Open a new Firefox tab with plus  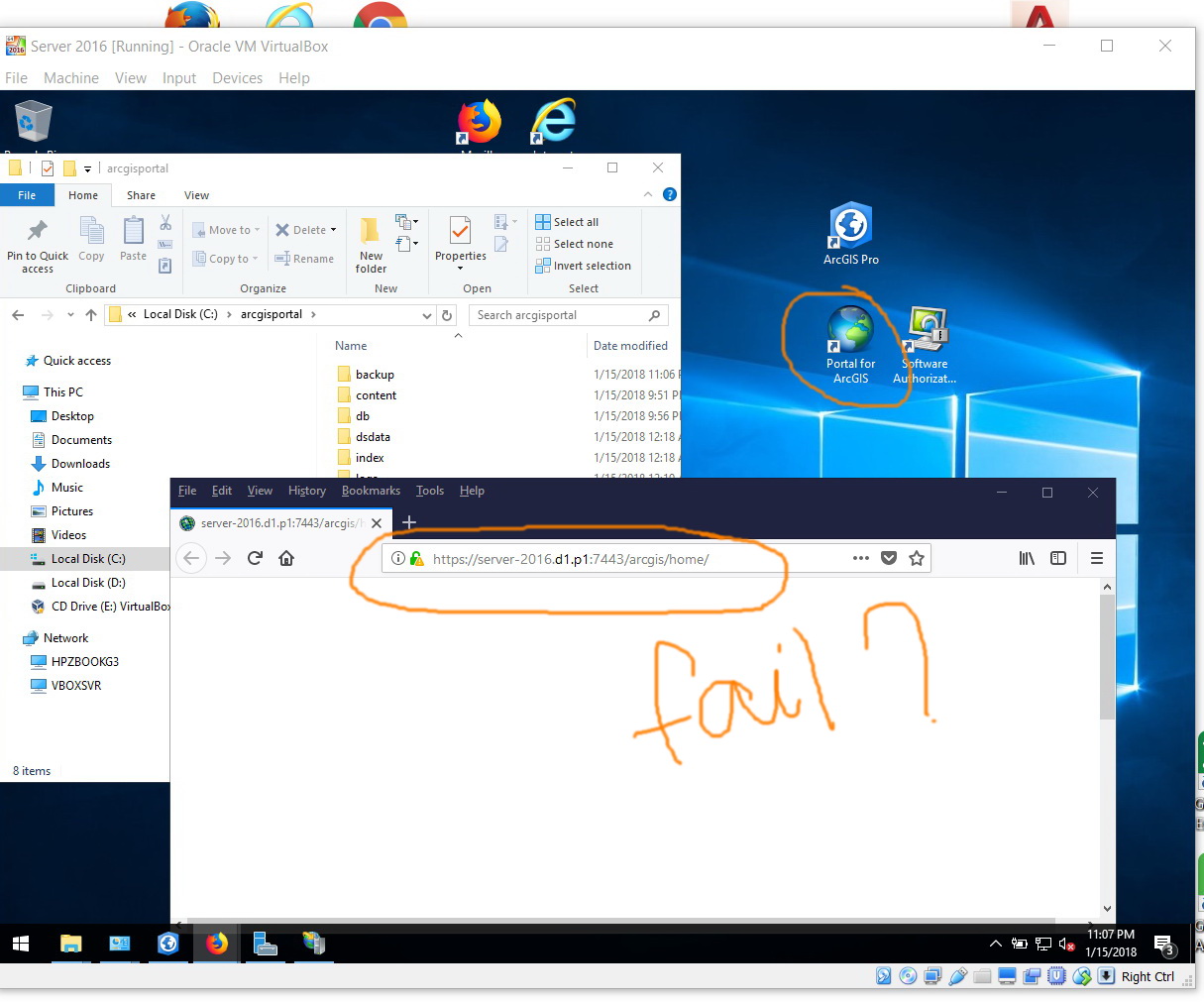pos(409,522)
